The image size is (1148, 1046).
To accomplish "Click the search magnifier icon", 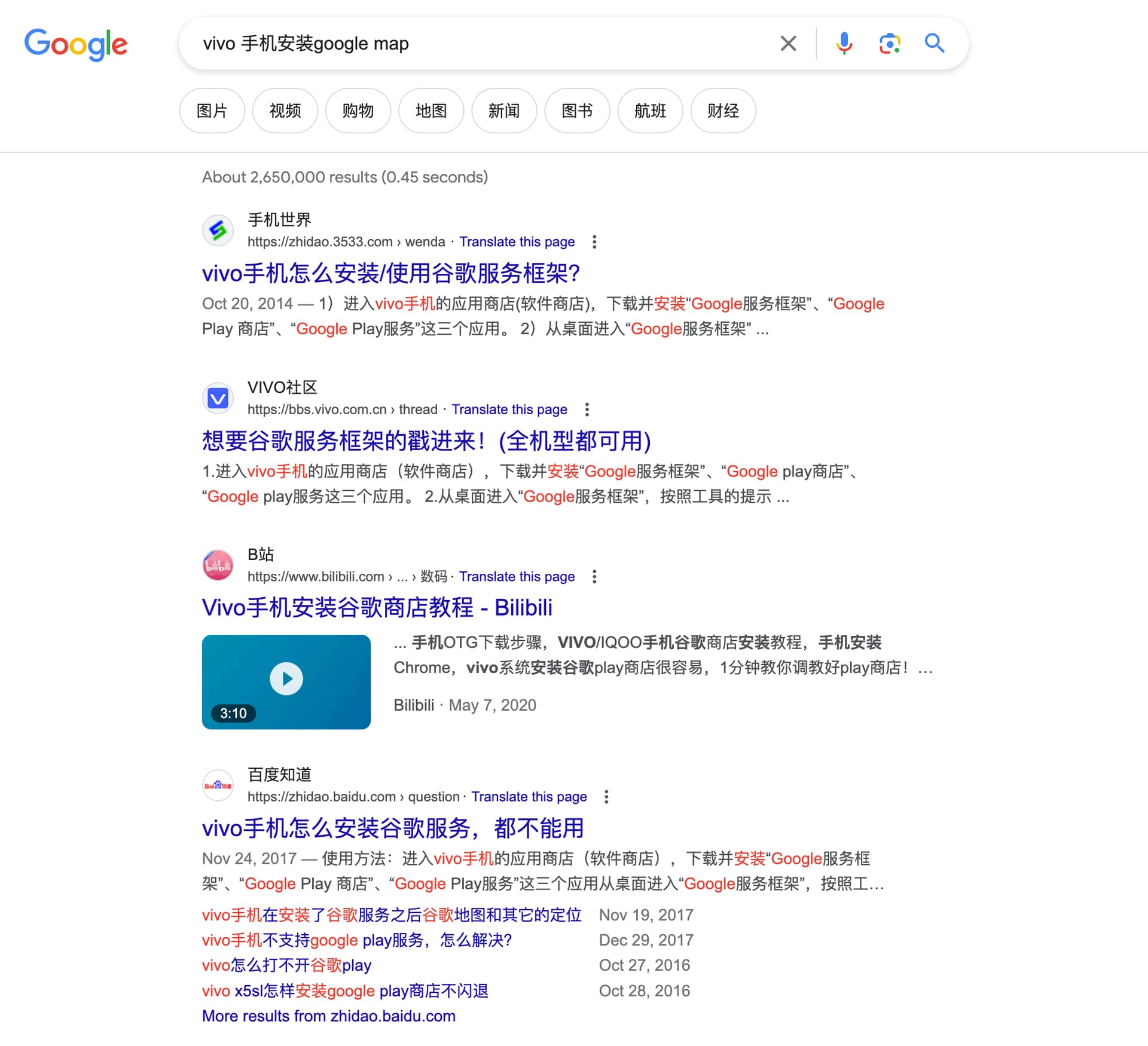I will click(934, 43).
